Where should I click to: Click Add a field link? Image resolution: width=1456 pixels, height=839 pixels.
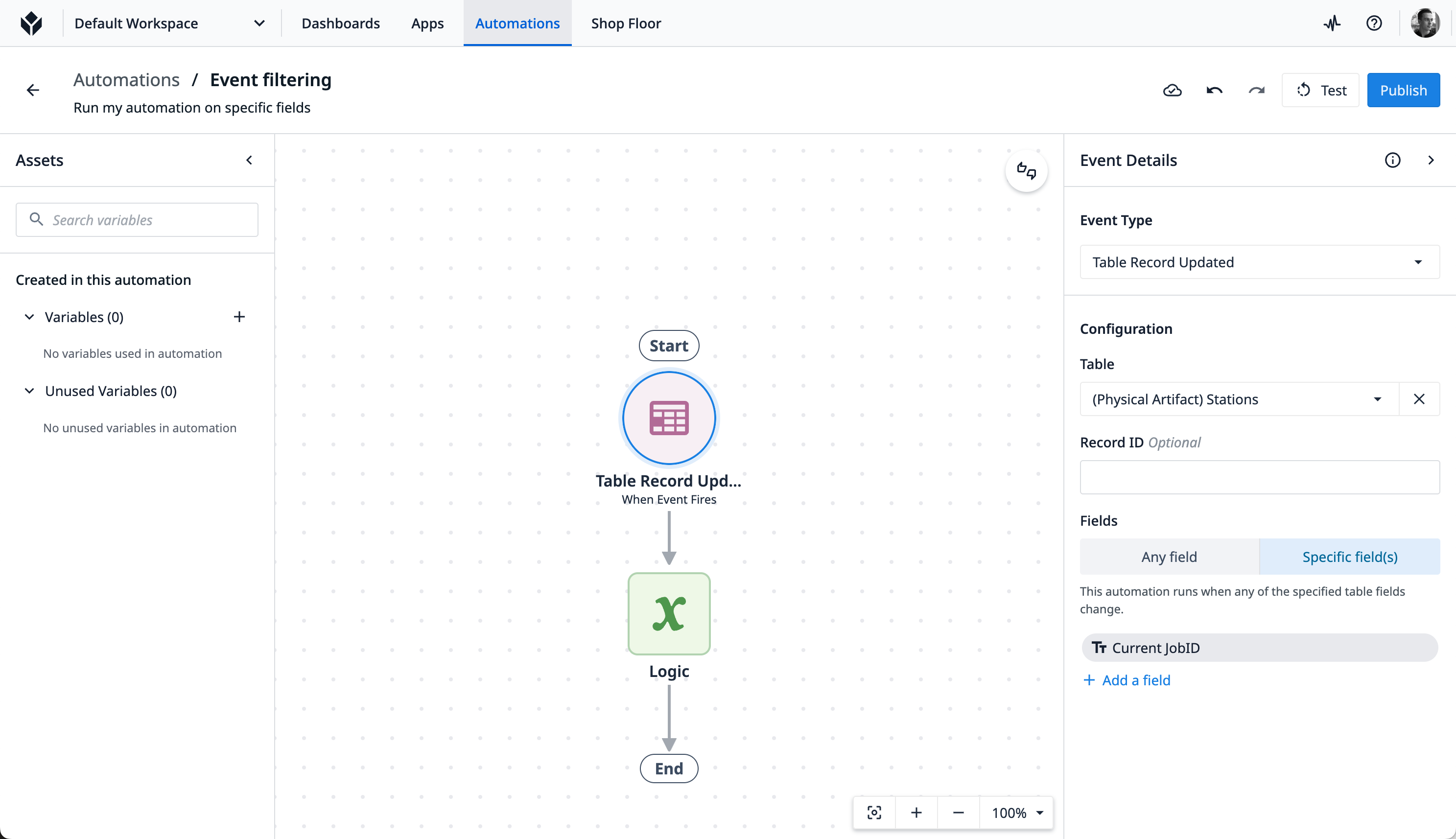(1127, 680)
